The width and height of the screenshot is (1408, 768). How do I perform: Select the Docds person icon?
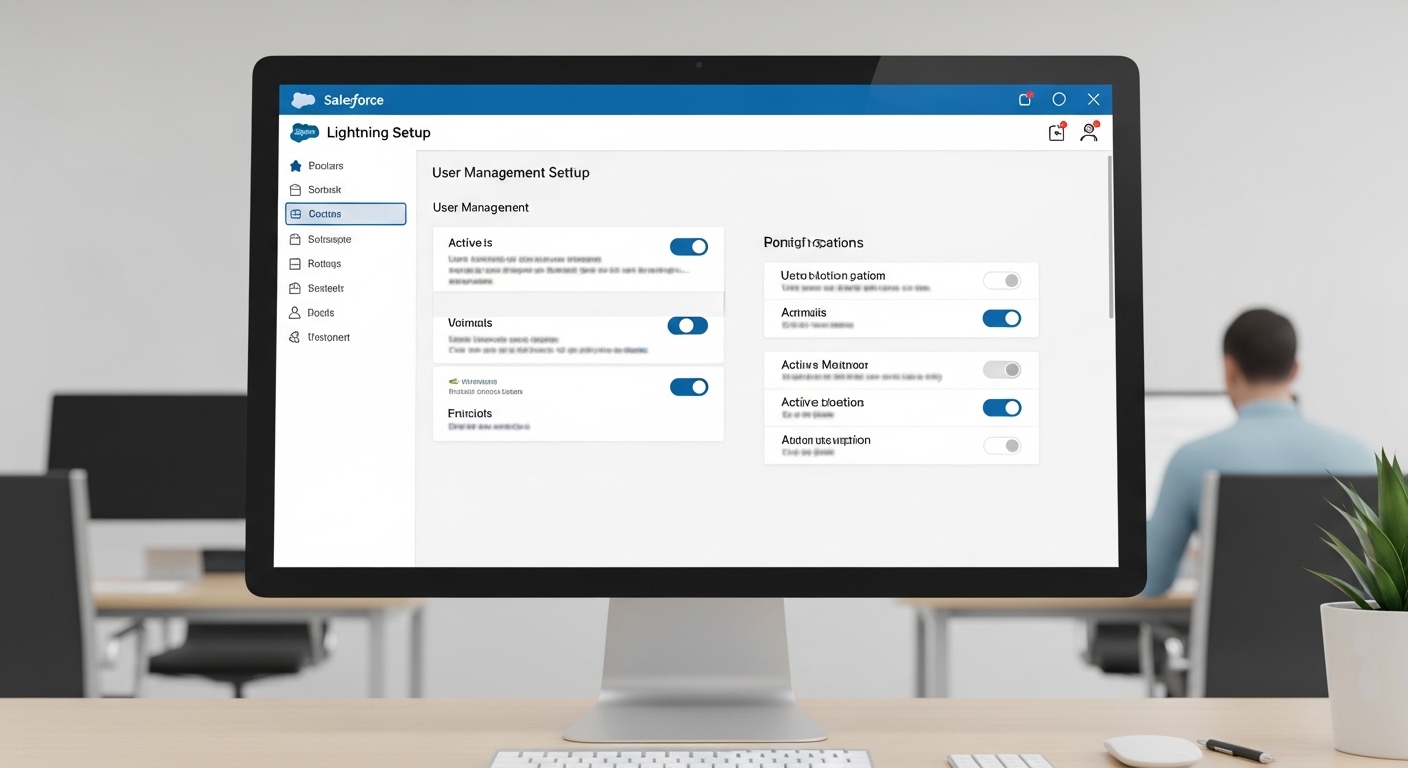point(297,312)
